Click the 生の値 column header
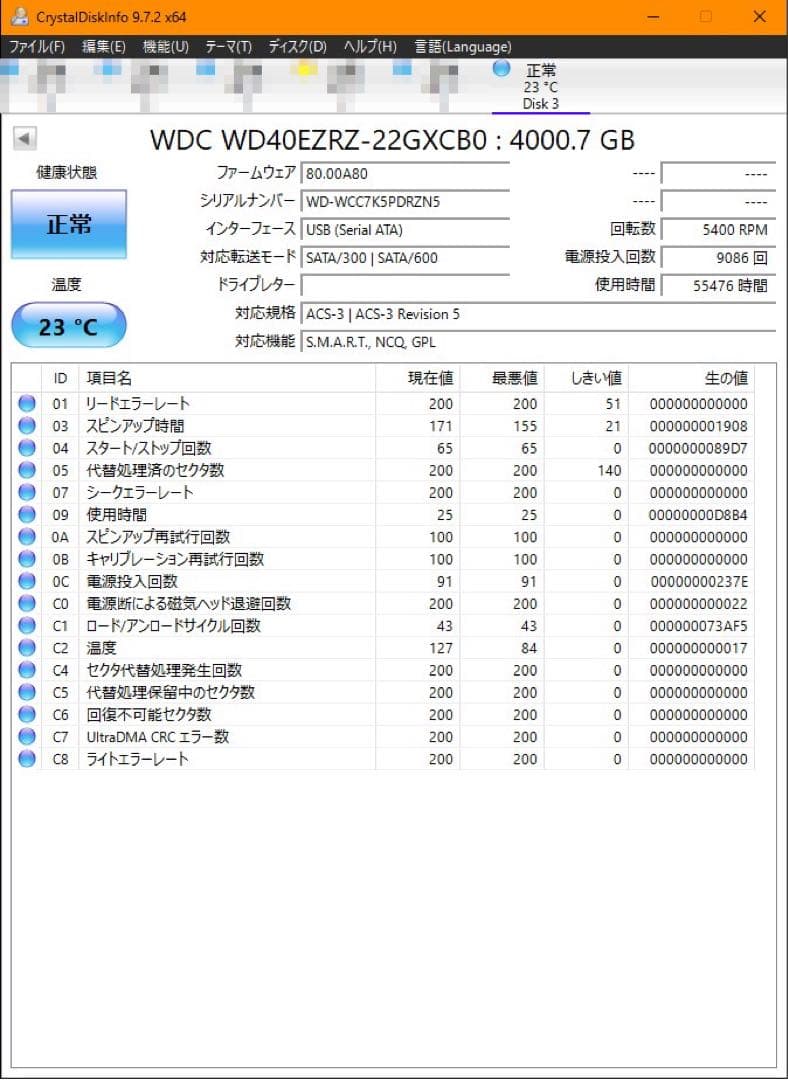This screenshot has width=788, height=1080. (692, 378)
